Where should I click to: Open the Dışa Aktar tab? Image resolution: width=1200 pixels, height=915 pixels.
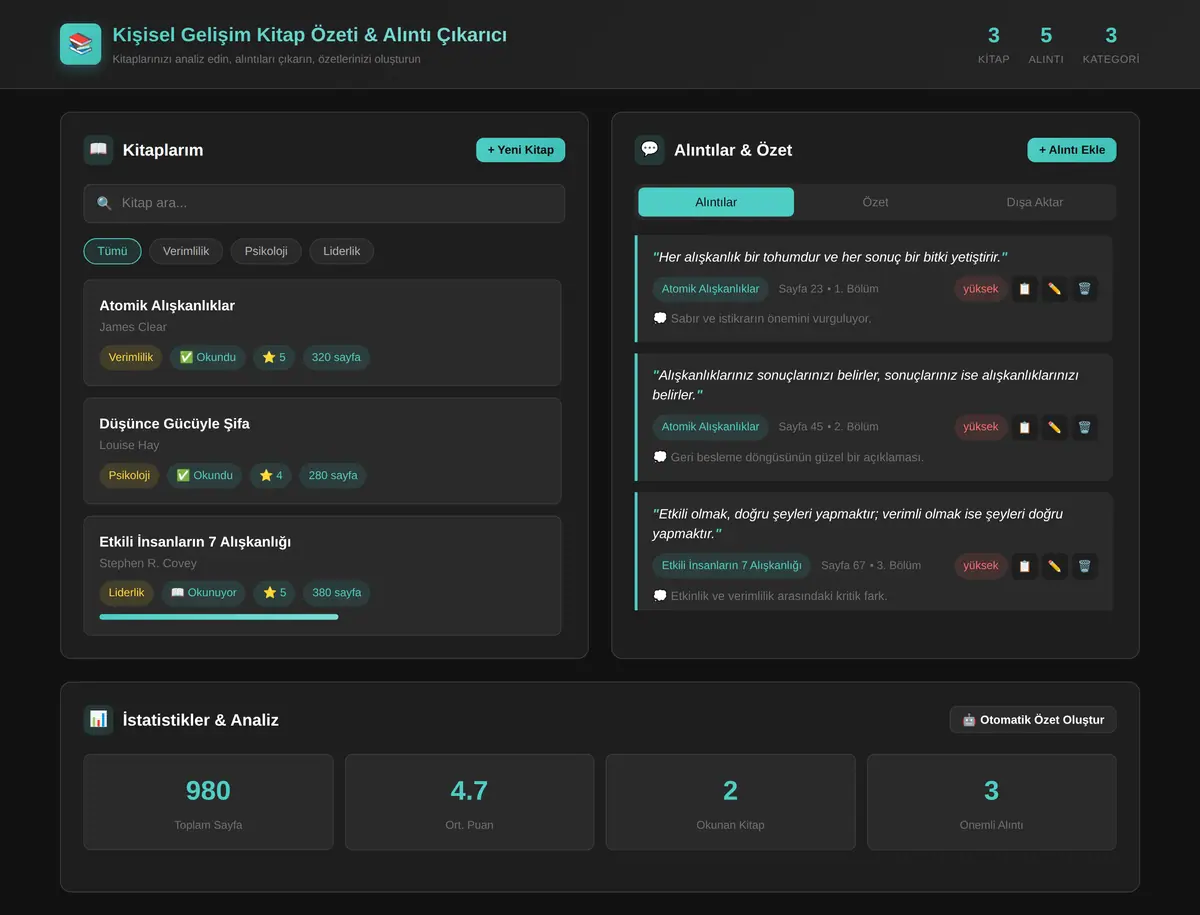coord(1035,202)
